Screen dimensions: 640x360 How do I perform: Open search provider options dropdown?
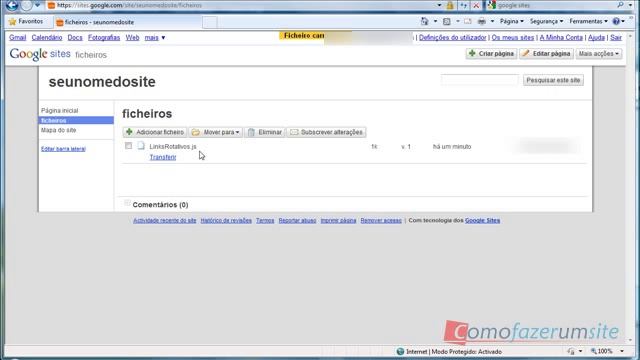coord(630,5)
